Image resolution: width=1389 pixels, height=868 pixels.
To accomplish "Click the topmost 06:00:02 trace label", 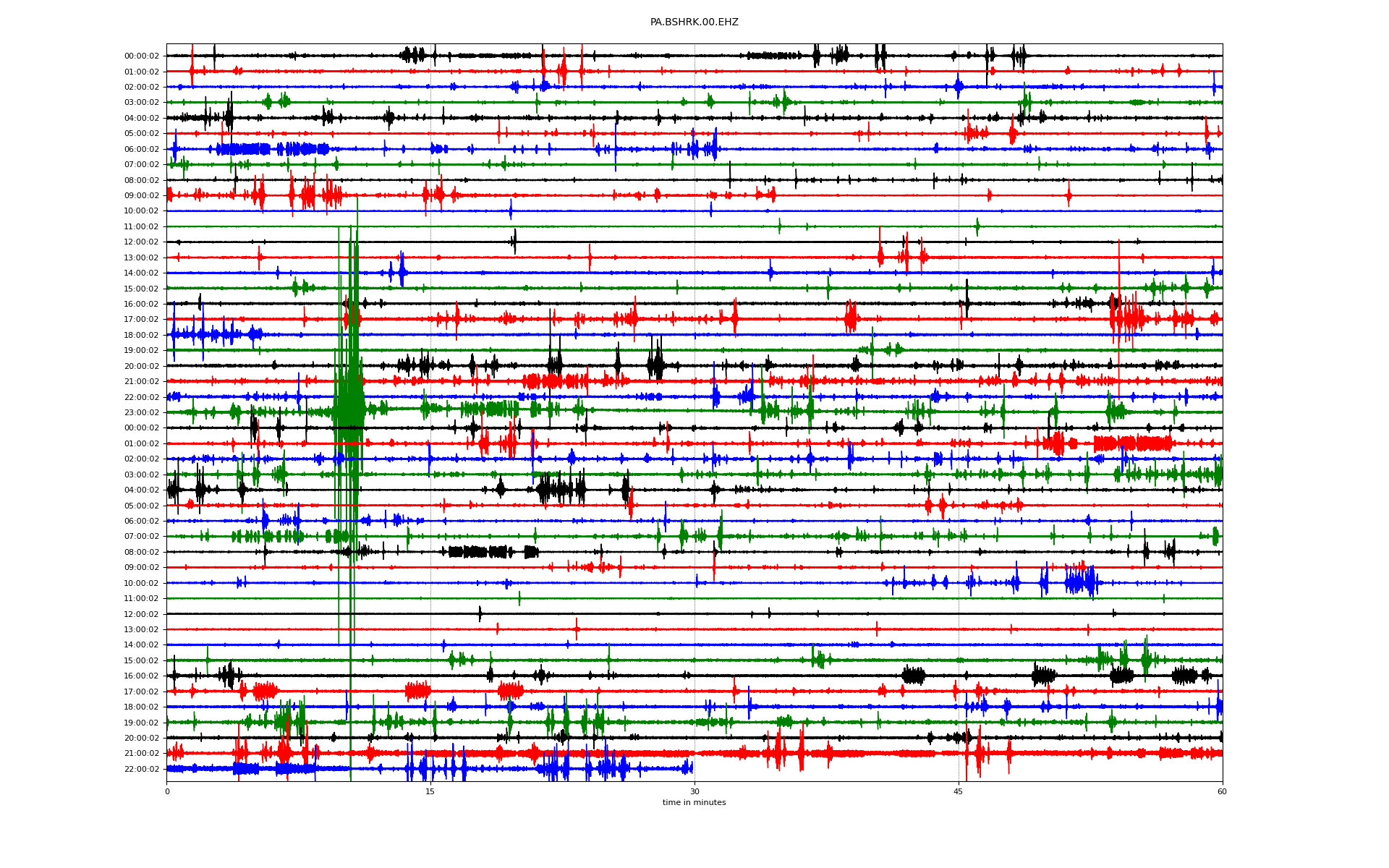I will pos(141,149).
